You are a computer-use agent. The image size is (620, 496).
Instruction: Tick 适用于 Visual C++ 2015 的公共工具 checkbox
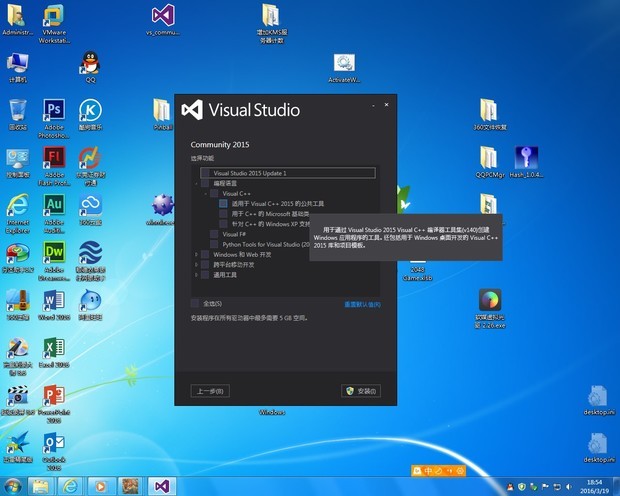coord(223,204)
